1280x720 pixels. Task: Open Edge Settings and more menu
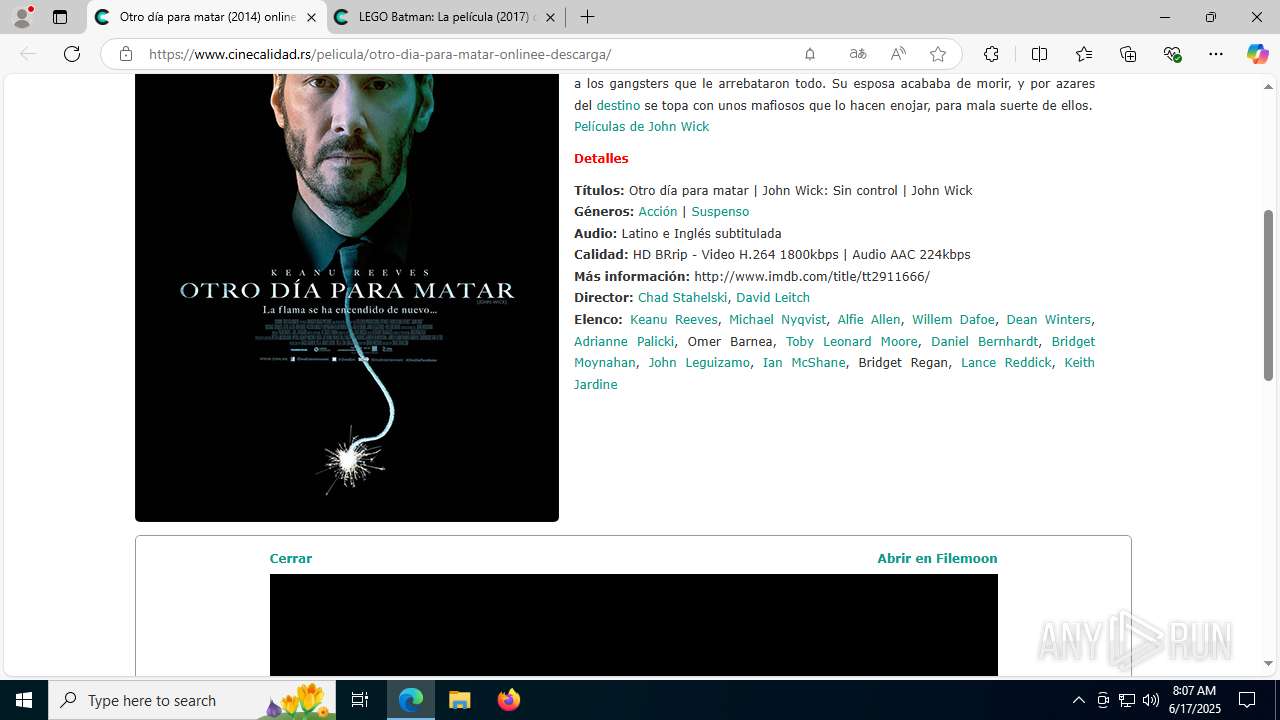pyautogui.click(x=1216, y=54)
